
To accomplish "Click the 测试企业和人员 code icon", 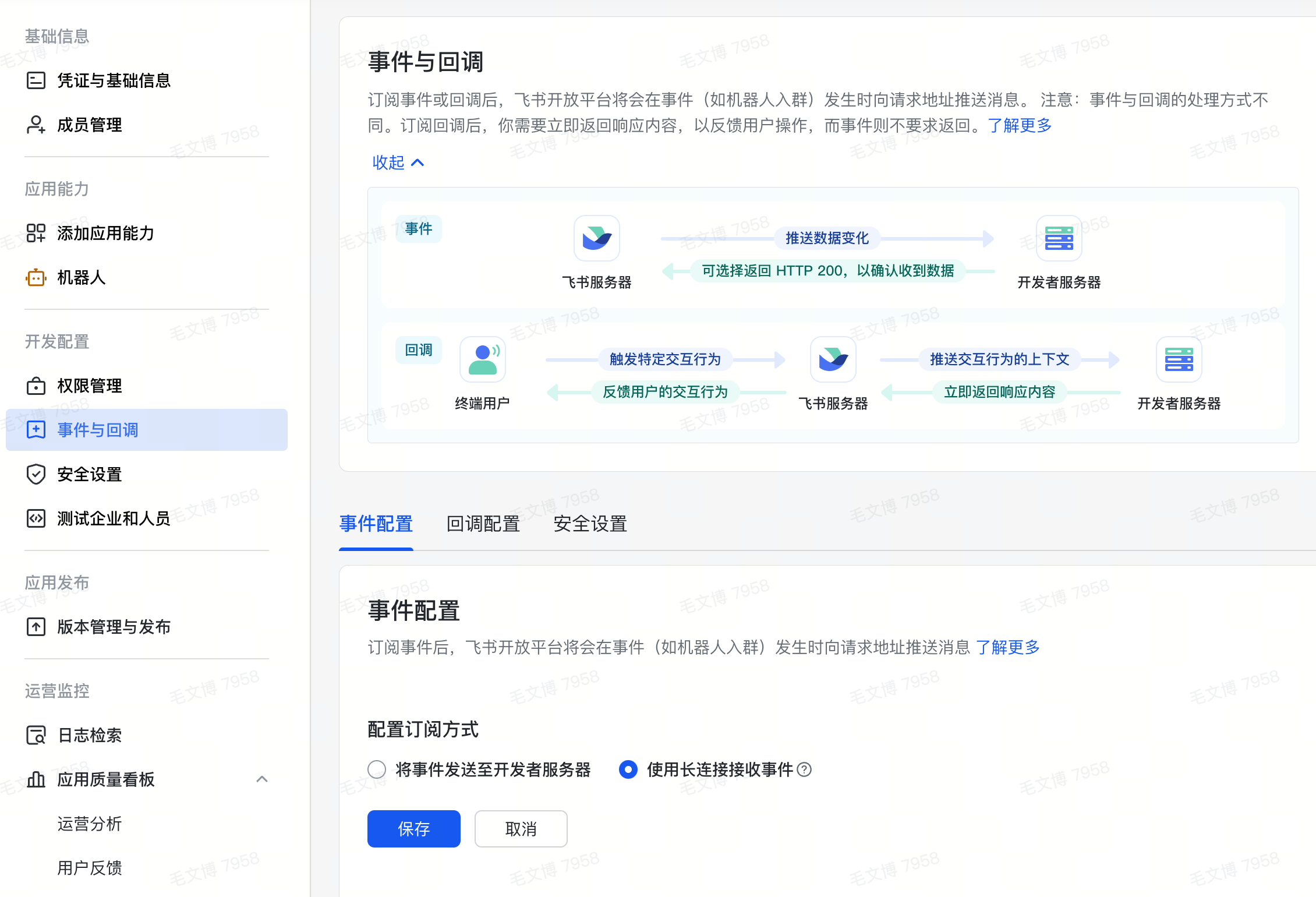I will coord(36,518).
